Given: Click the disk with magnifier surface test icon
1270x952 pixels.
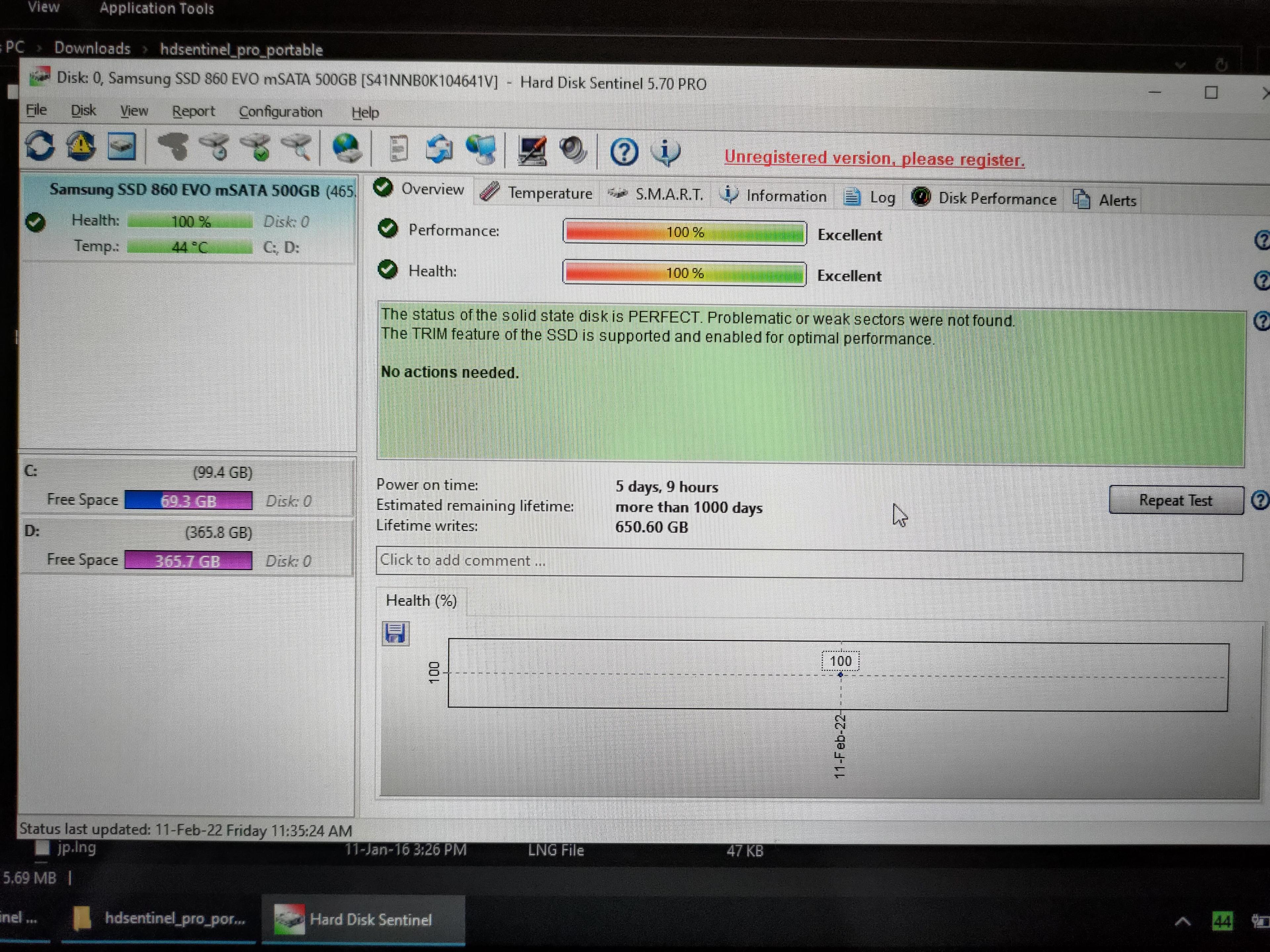Looking at the screenshot, I should coord(297,148).
